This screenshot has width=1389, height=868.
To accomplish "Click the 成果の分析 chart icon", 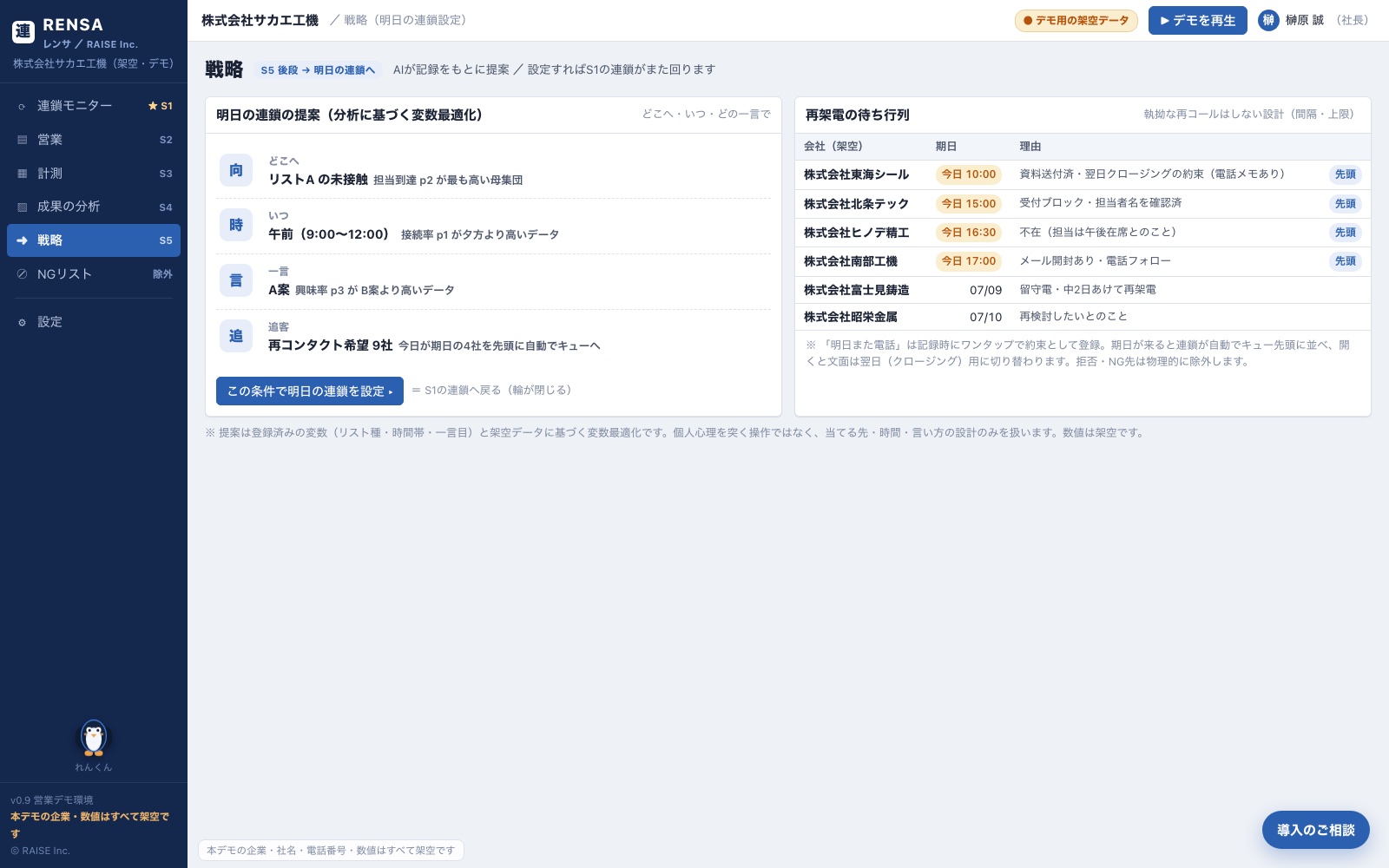I will 22,207.
